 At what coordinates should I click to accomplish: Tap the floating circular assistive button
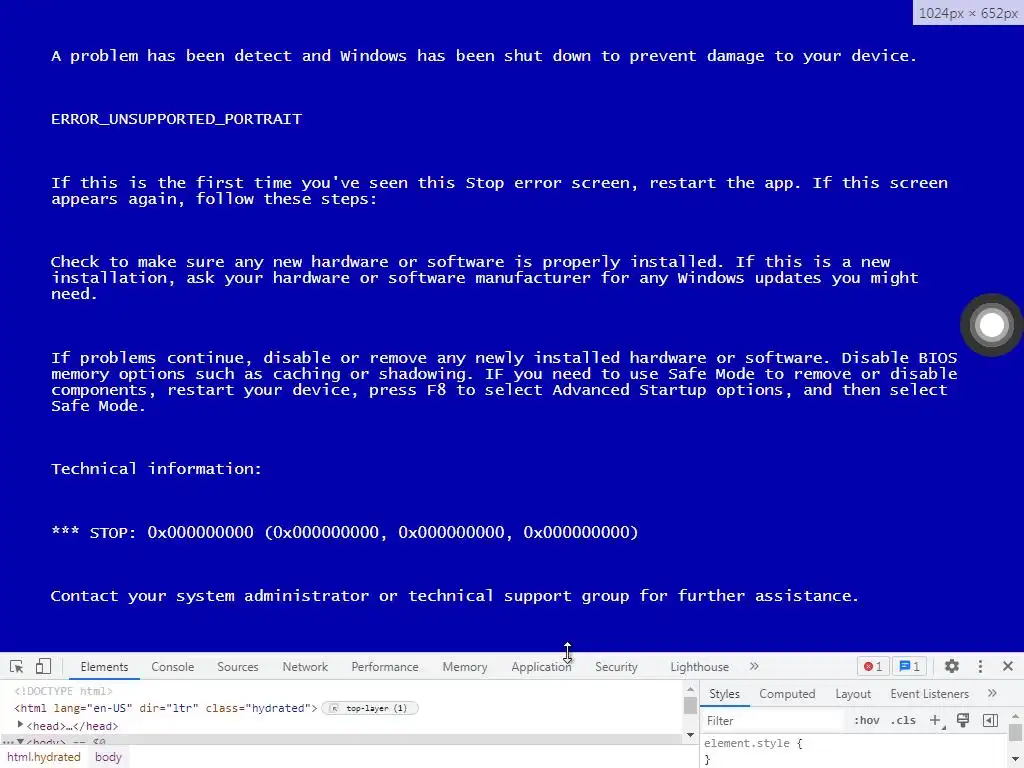coord(991,325)
